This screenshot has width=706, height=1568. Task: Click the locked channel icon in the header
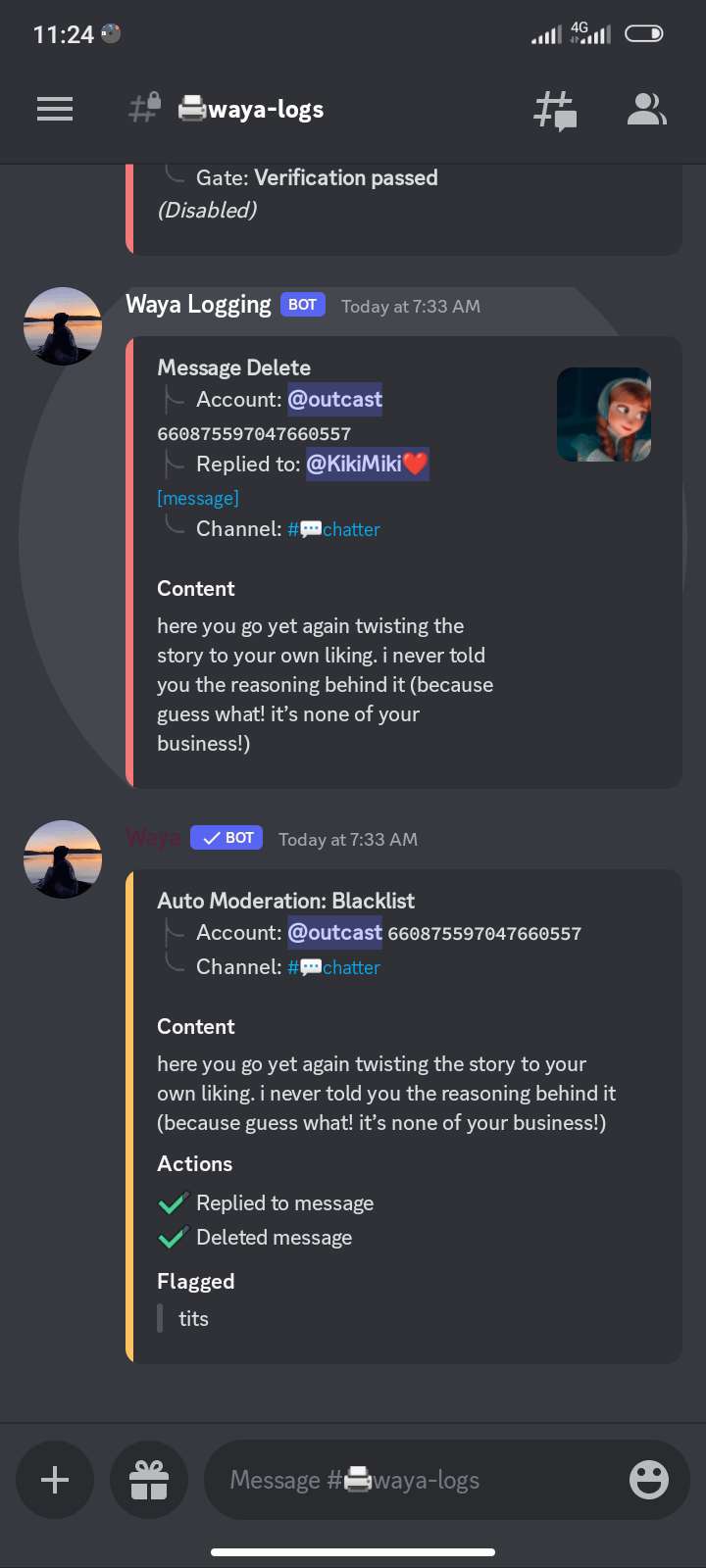(x=143, y=109)
